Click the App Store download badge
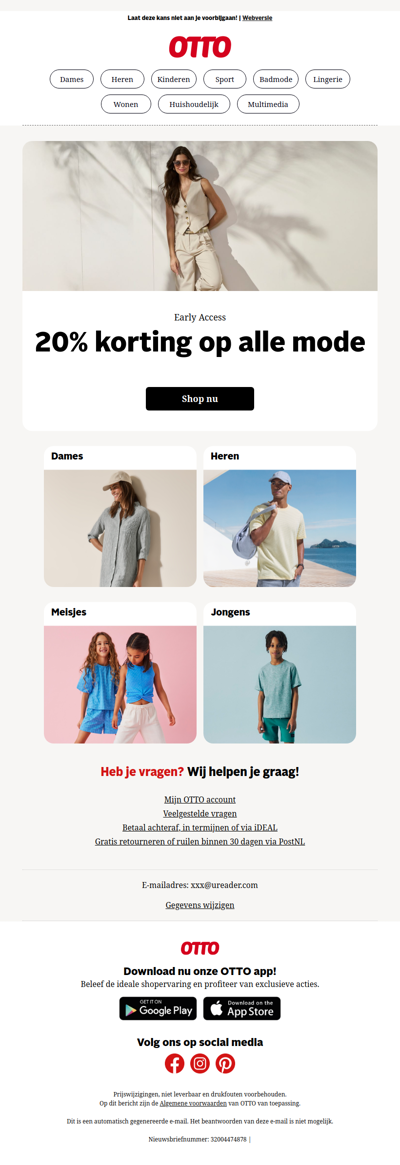This screenshot has height=1165, width=400. click(x=242, y=1008)
